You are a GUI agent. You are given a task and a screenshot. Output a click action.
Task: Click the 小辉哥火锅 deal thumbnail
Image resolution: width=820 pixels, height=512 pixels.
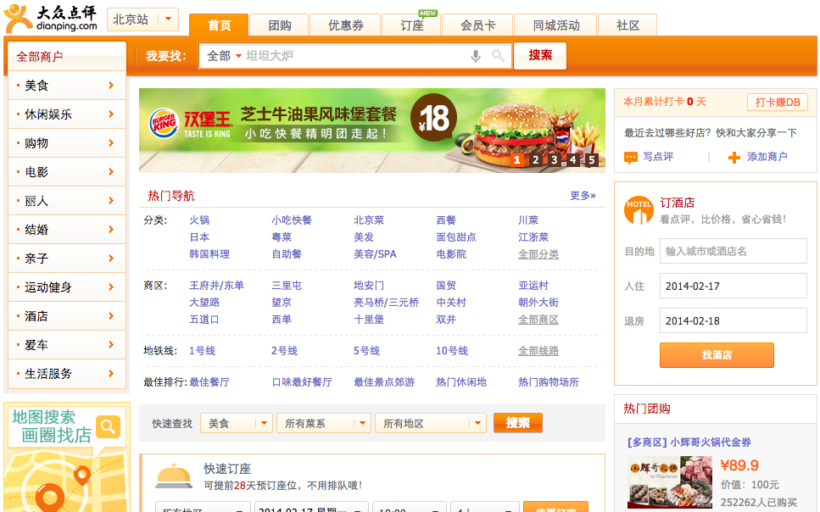[x=661, y=481]
